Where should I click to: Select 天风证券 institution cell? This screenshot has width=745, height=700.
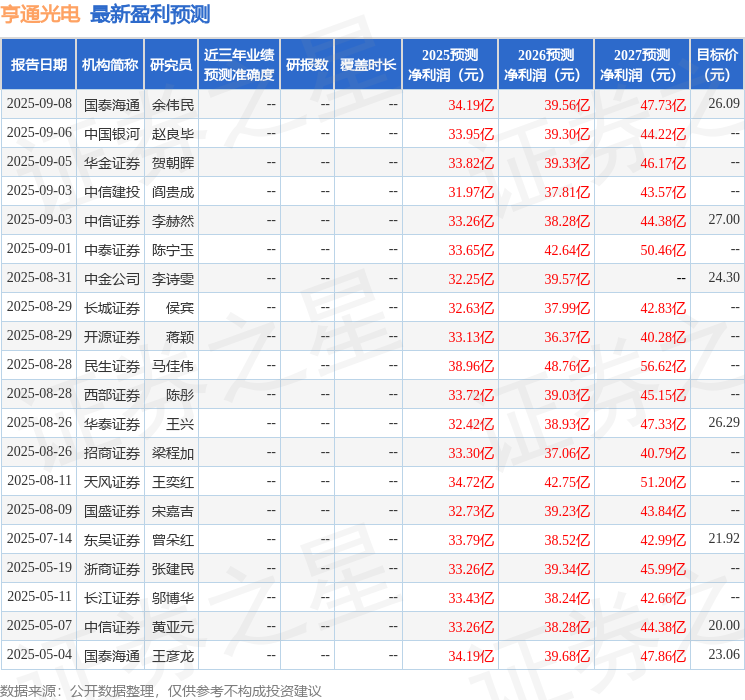point(112,482)
